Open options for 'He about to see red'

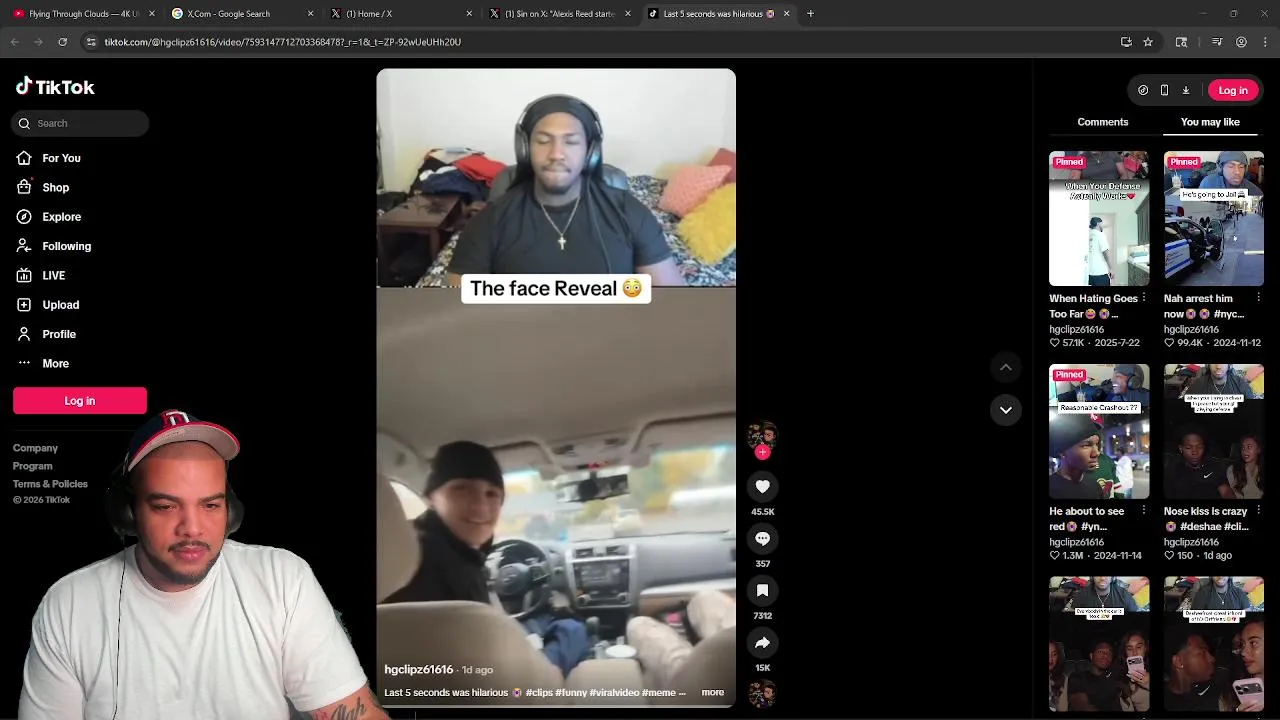[1144, 511]
